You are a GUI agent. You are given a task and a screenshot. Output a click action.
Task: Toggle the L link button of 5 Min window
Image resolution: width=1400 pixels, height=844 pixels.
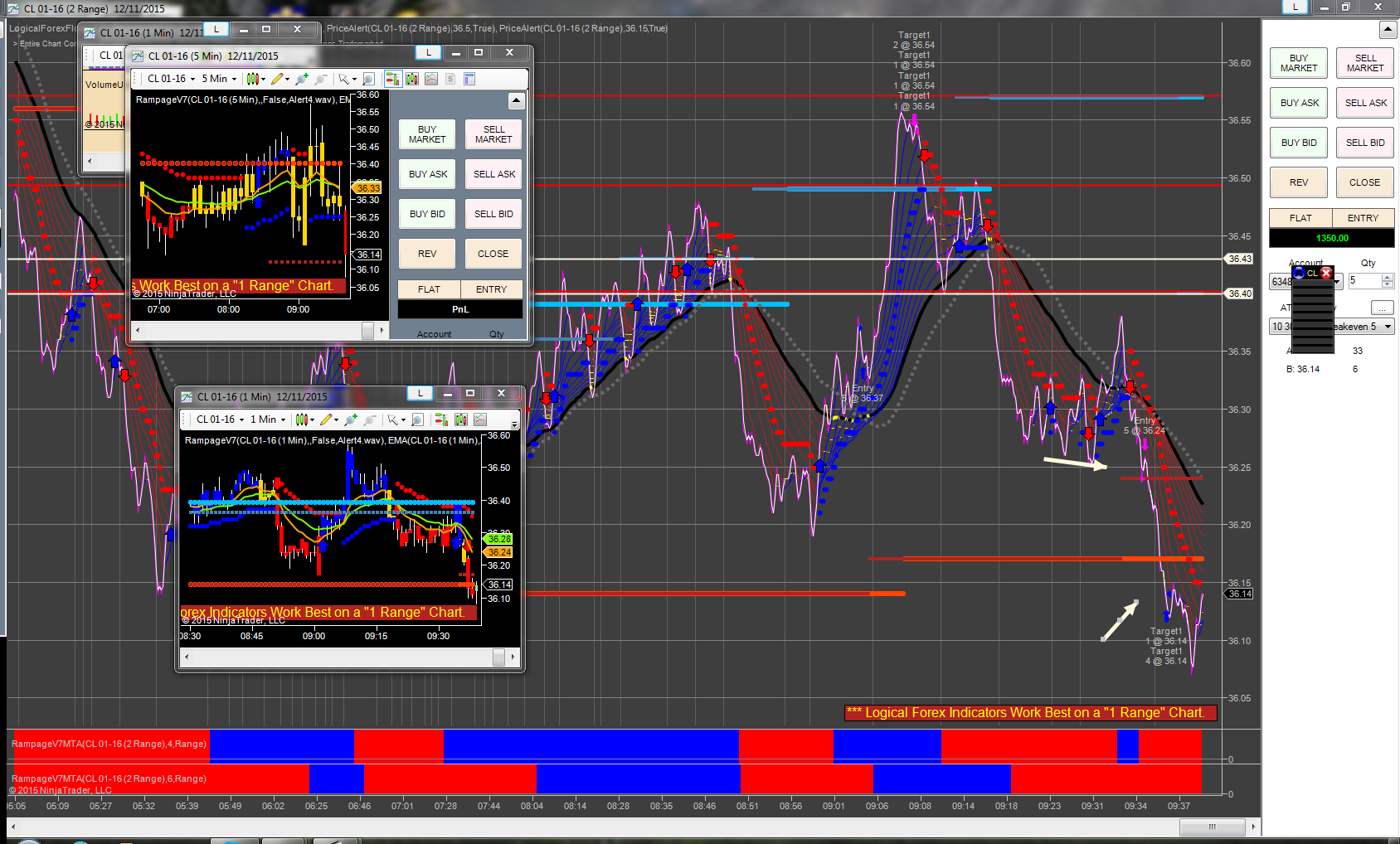(428, 52)
